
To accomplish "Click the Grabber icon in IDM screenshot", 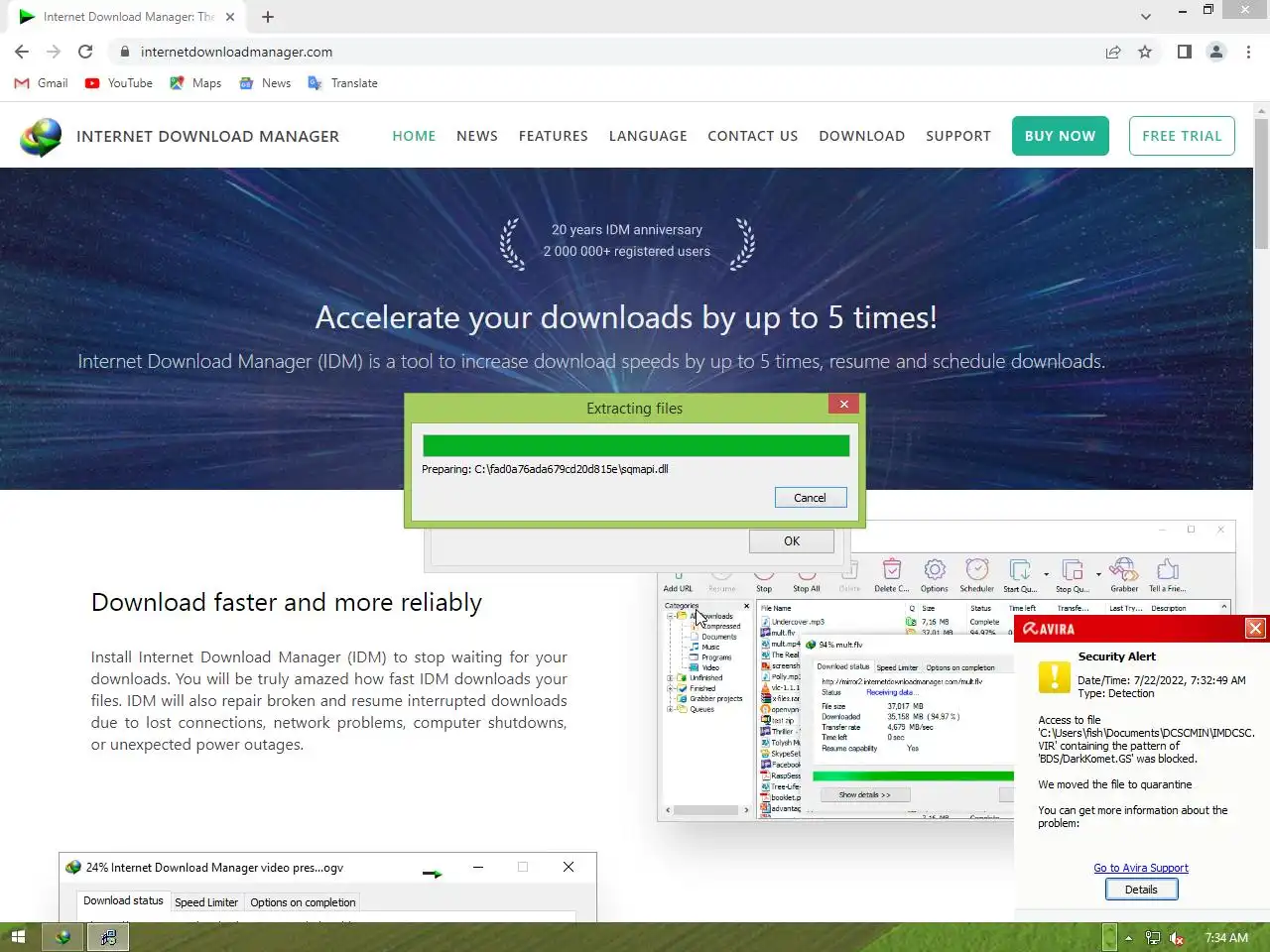I will [1123, 570].
